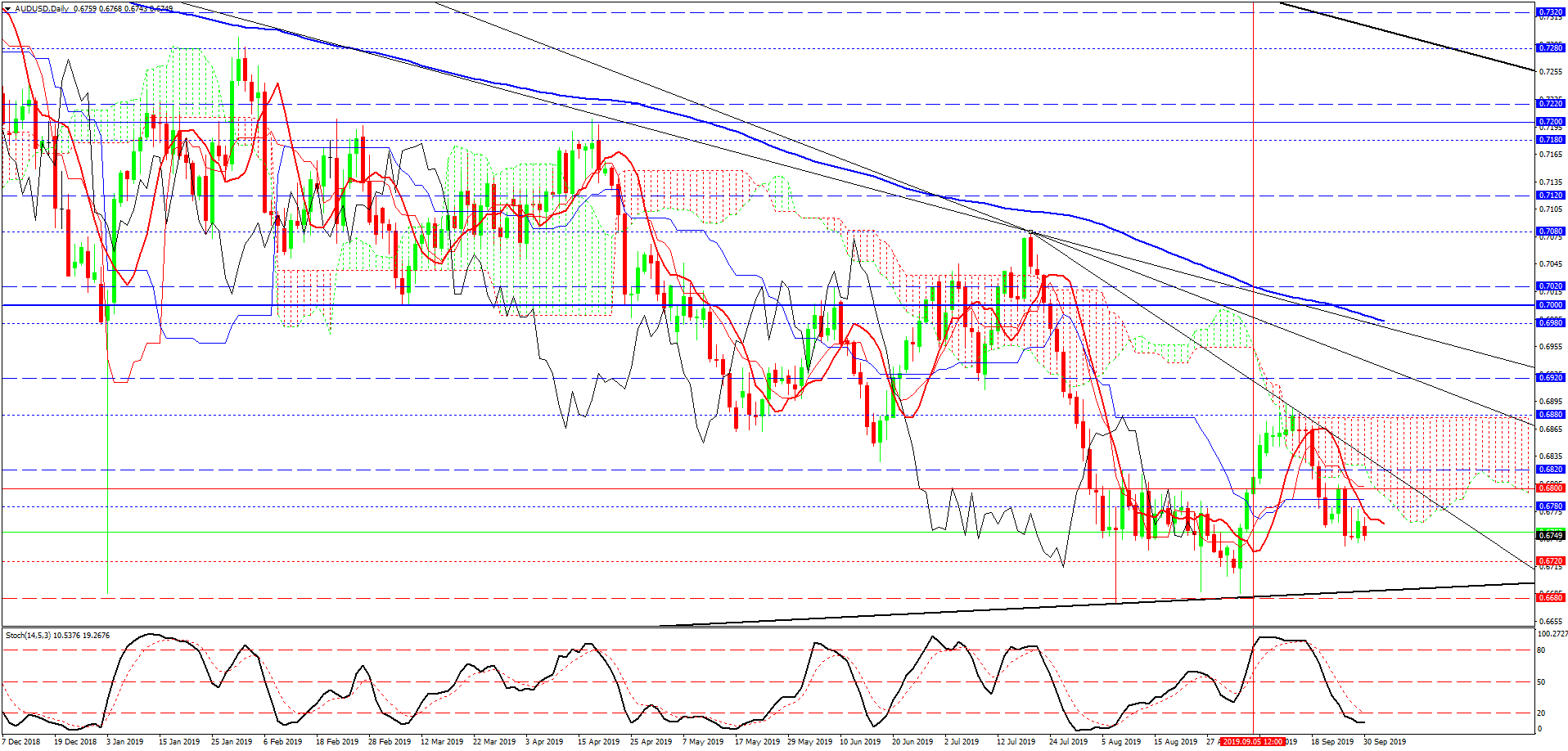
Task: Click the 0.6820 price level label
Action: pos(1551,470)
